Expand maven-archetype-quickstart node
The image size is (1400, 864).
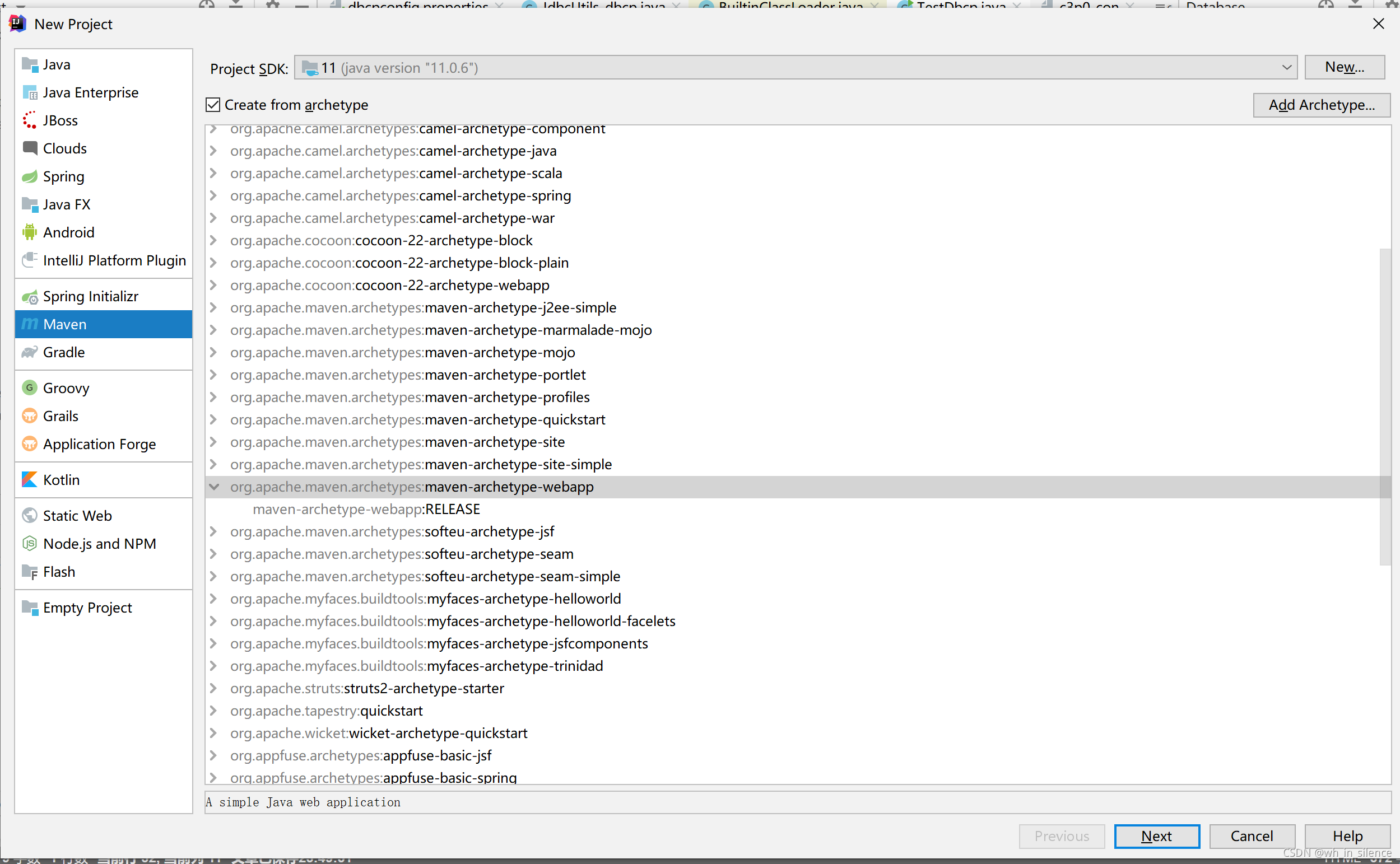point(213,419)
